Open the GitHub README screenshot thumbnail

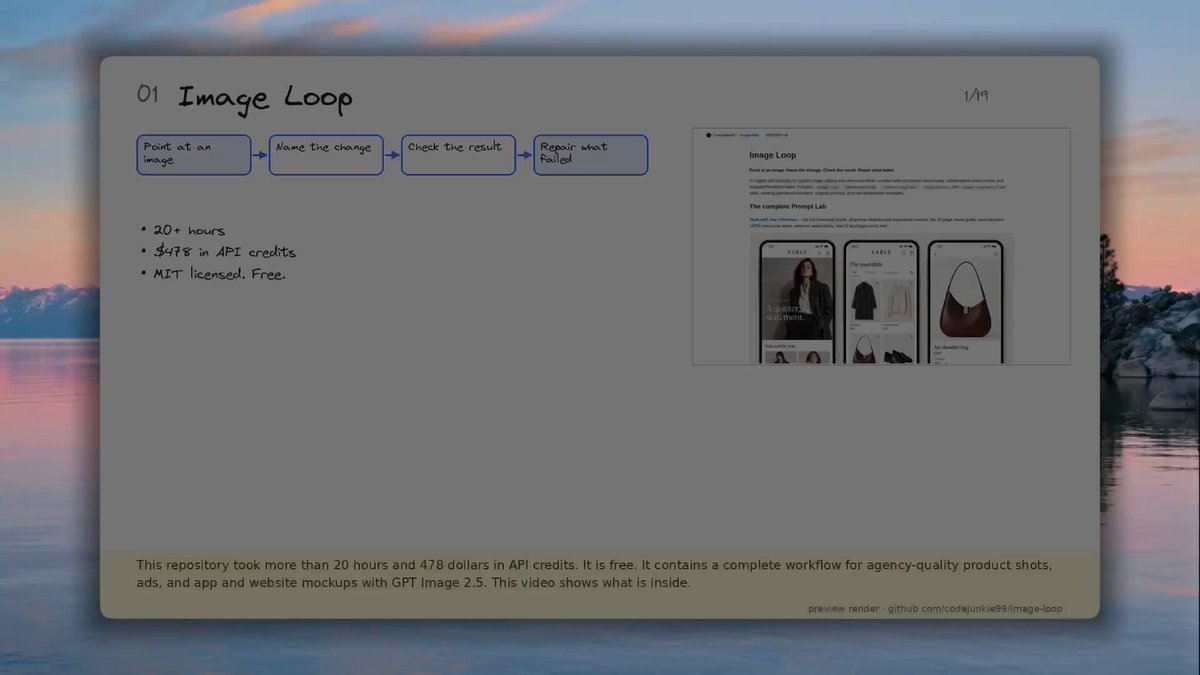click(x=881, y=246)
